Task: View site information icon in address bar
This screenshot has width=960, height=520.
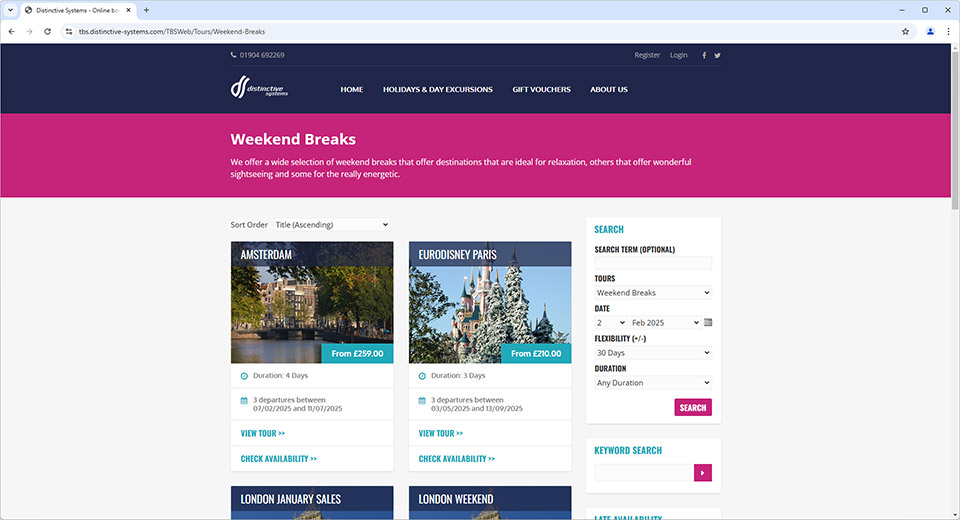Action: pyautogui.click(x=69, y=31)
